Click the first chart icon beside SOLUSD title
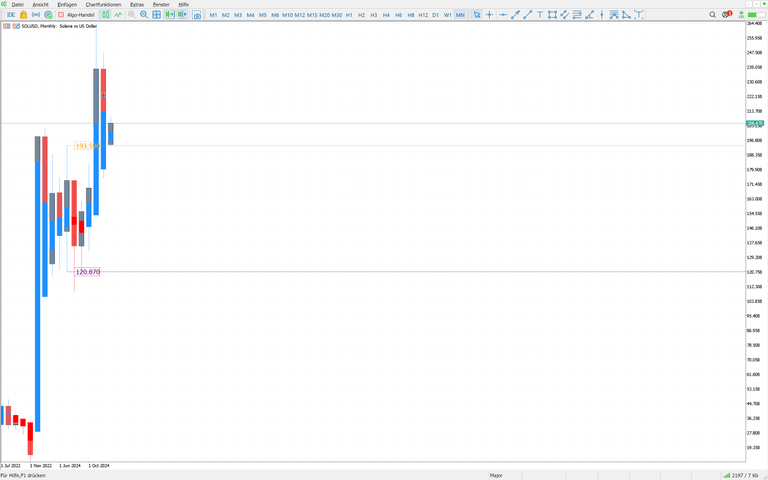The image size is (768, 480). (x=7, y=26)
